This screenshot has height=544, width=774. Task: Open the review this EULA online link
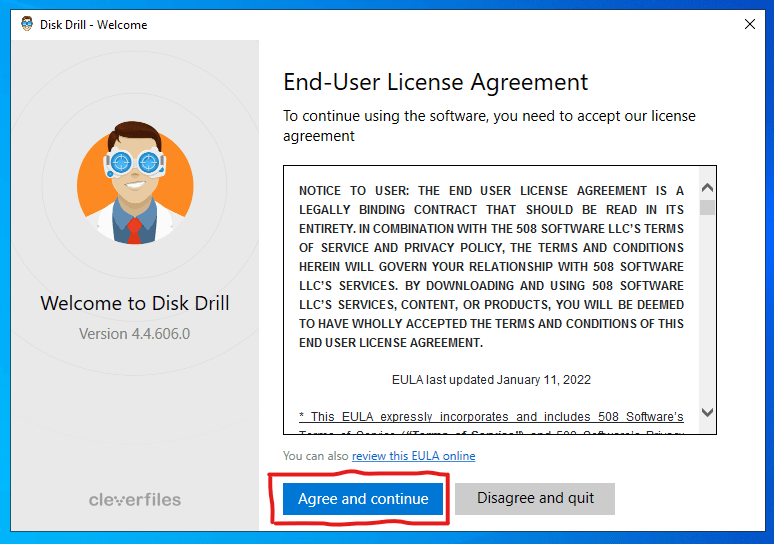tap(413, 456)
